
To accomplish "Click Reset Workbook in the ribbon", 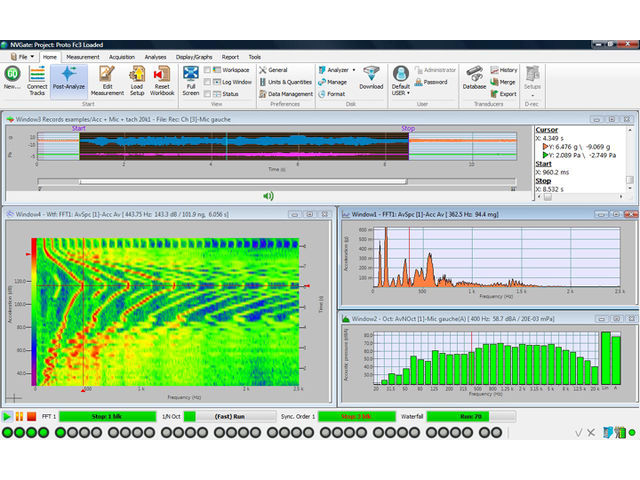I will (164, 79).
